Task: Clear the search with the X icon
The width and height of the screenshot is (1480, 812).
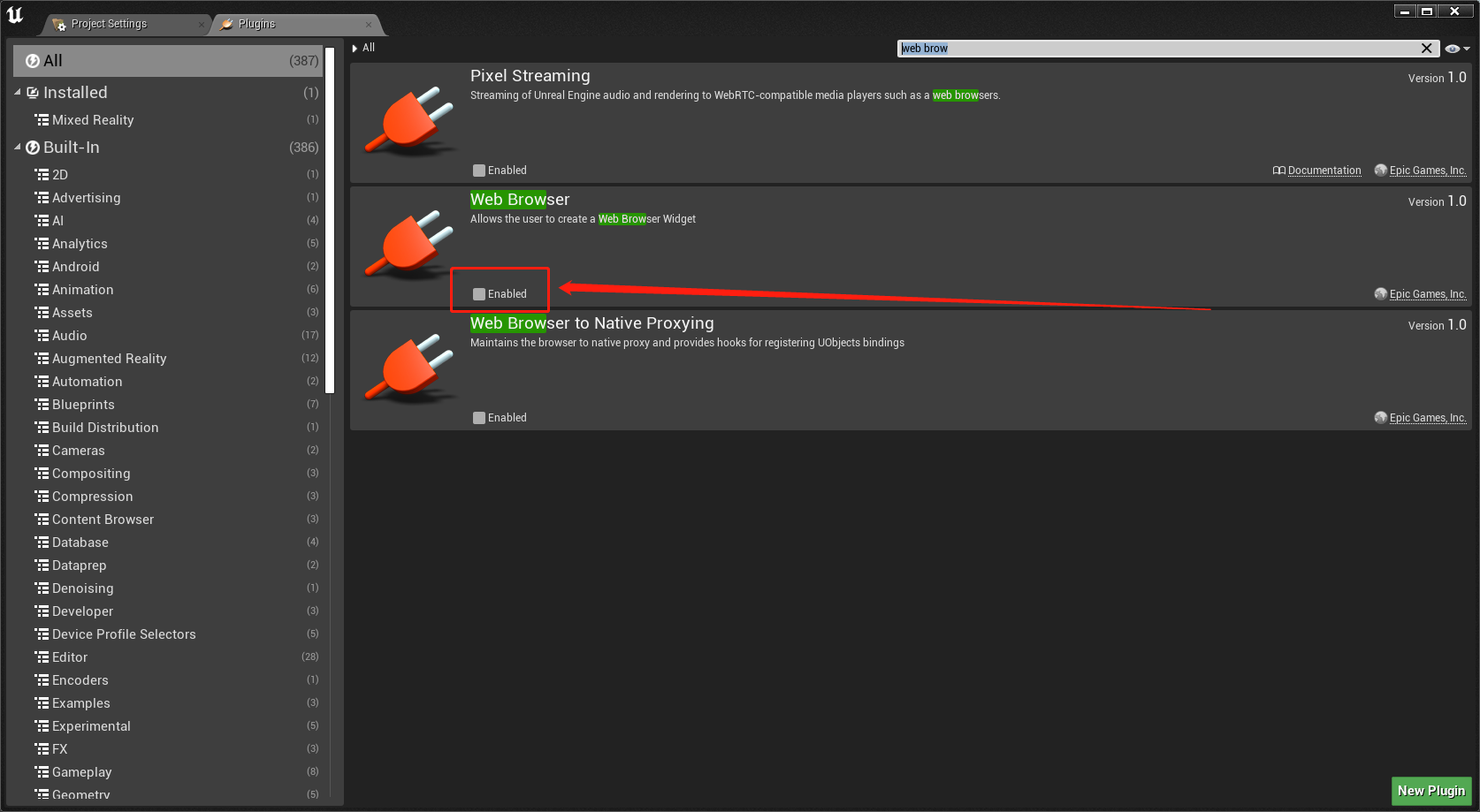Action: click(x=1428, y=49)
